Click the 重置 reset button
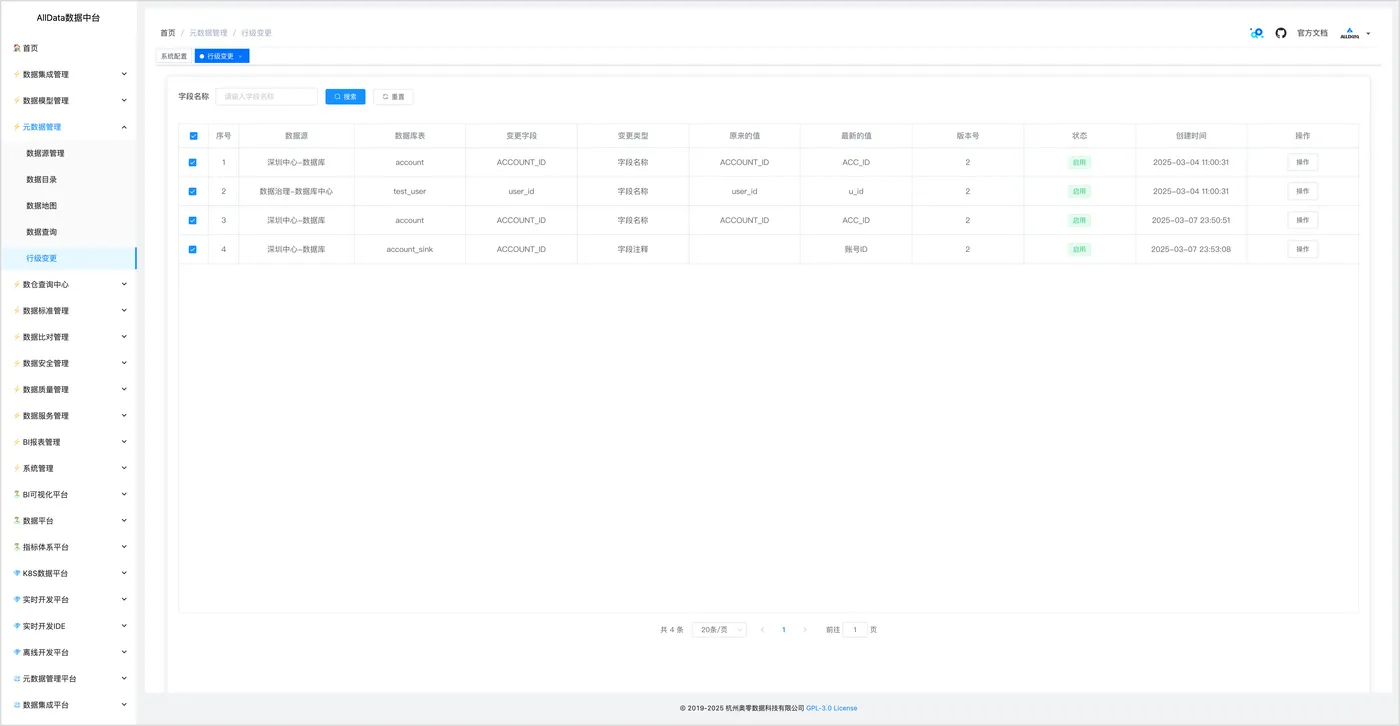 [393, 97]
